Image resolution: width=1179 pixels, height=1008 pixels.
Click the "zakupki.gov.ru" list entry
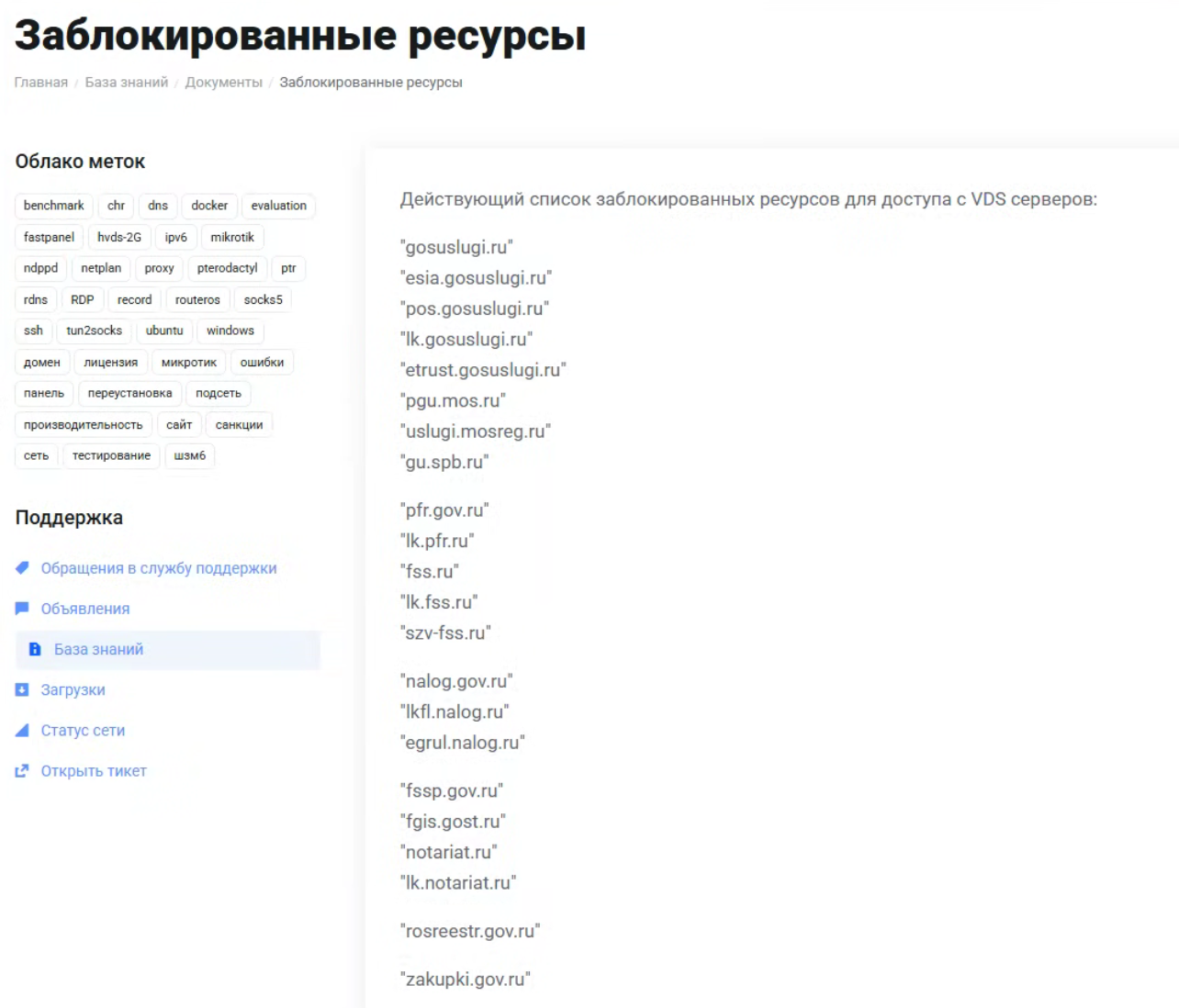coord(466,980)
